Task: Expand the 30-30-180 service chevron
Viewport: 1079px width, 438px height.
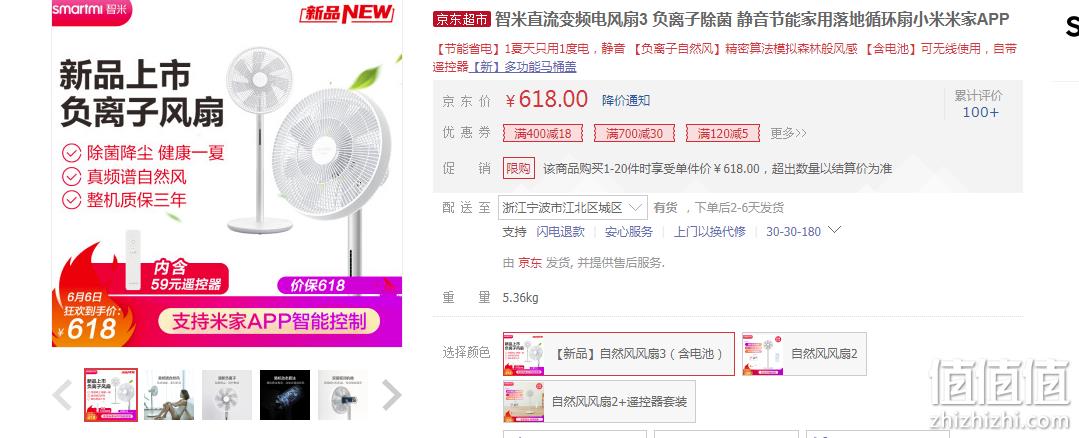Action: pos(834,230)
